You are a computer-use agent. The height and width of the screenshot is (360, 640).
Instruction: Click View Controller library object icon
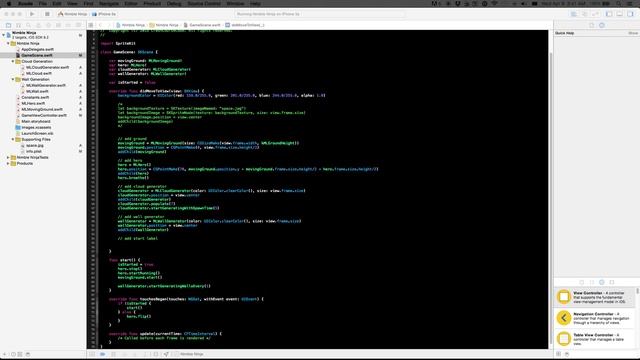[x=564, y=297]
